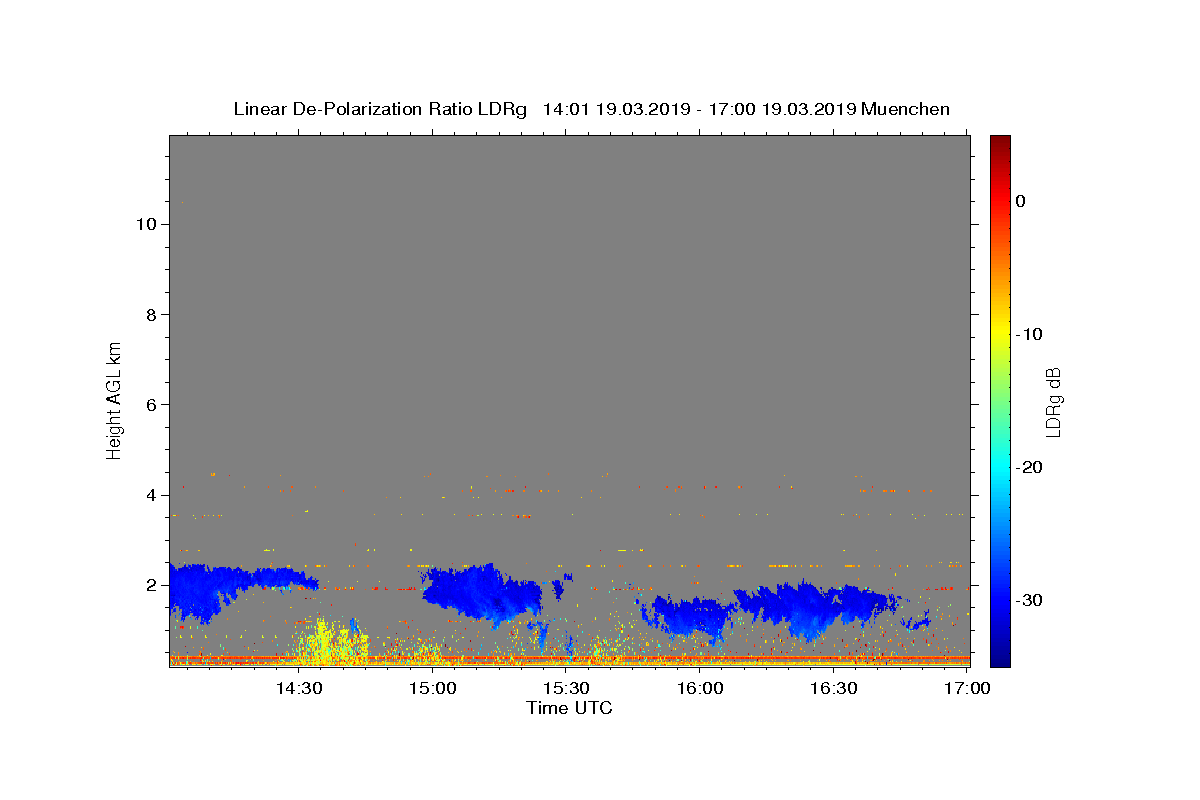Image resolution: width=1200 pixels, height=800 pixels.
Task: Click the 'Time UTC' axis label
Action: coord(569,708)
